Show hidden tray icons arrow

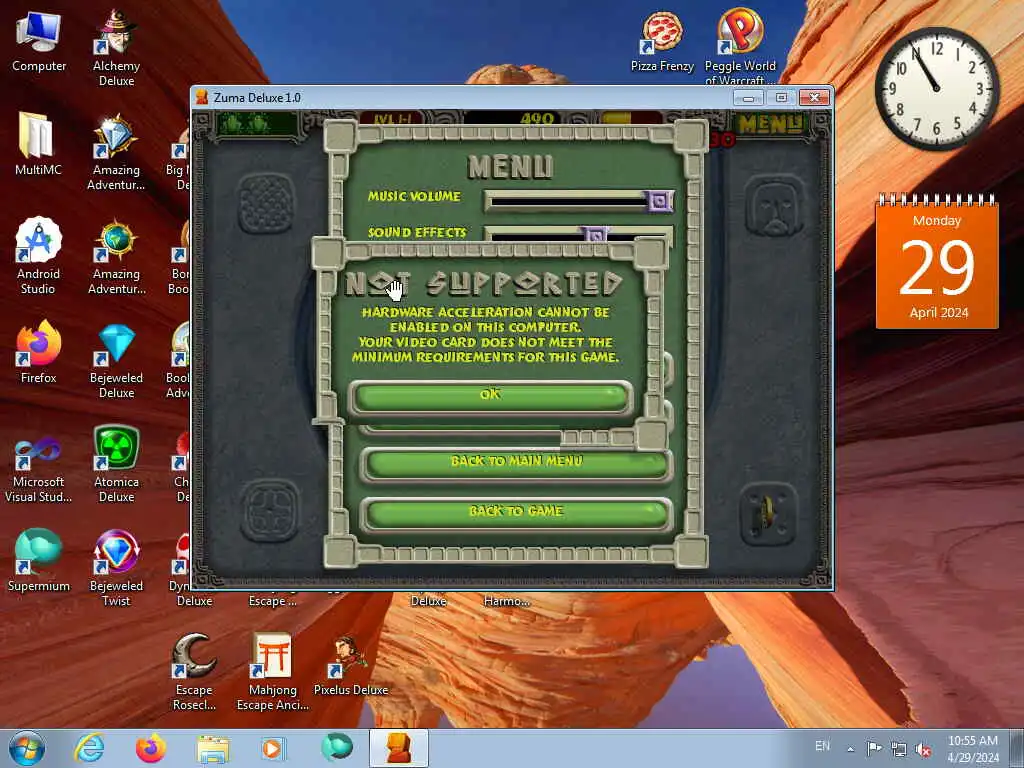(850, 749)
